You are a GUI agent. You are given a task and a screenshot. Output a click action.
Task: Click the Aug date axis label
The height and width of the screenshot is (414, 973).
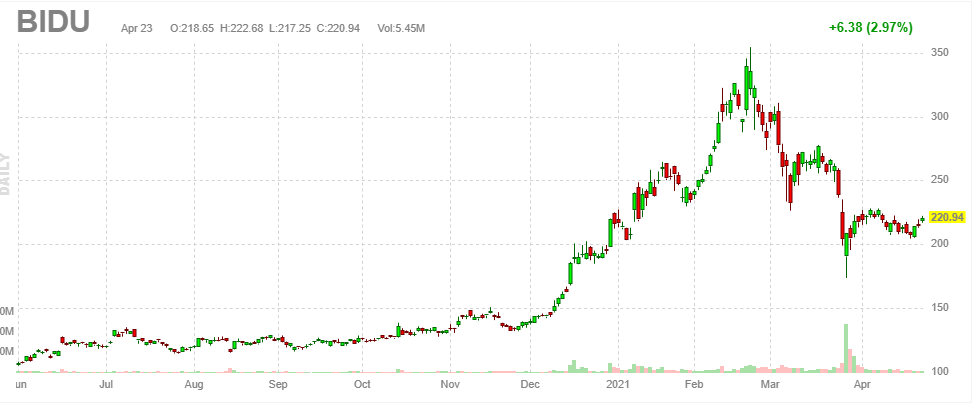click(x=194, y=385)
